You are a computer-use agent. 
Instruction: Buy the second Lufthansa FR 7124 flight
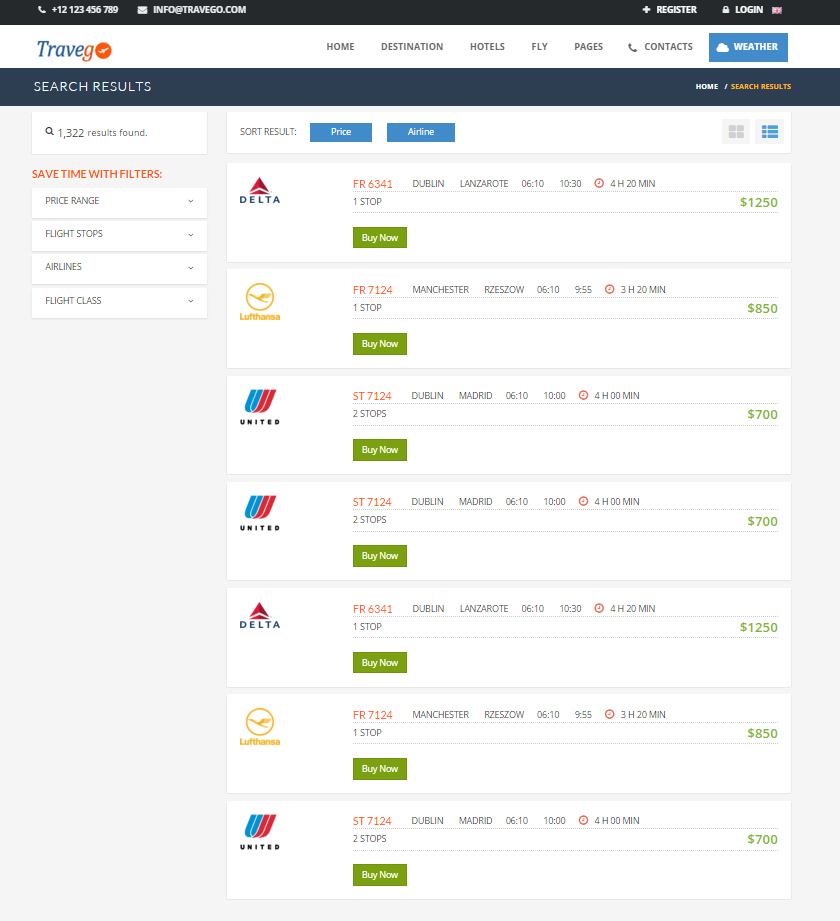tap(379, 769)
